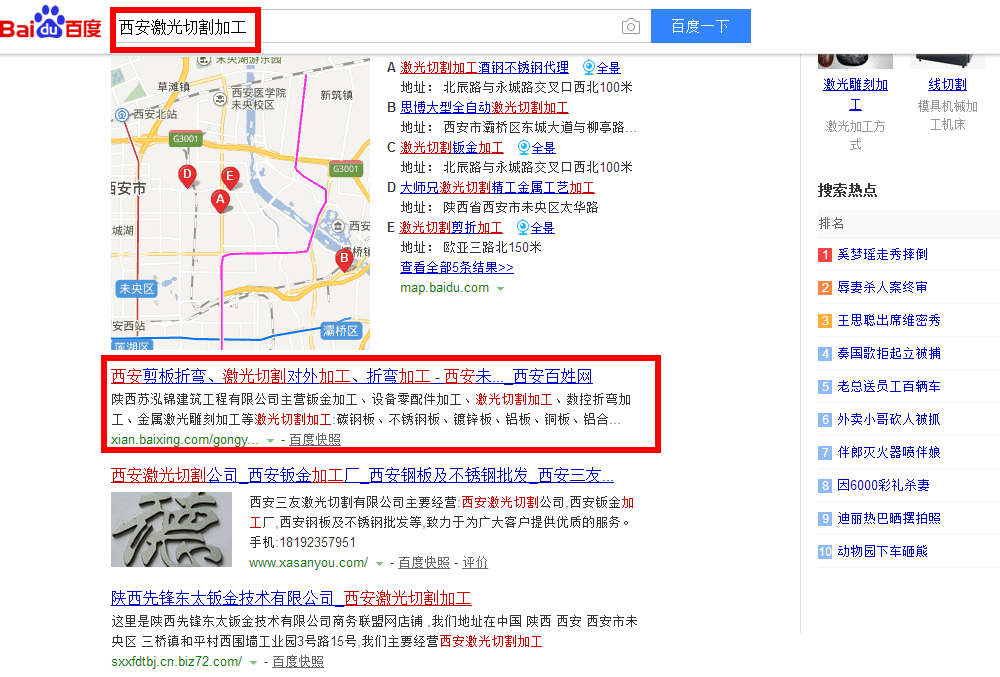Click 评价 link for the xasanyou result

(475, 563)
